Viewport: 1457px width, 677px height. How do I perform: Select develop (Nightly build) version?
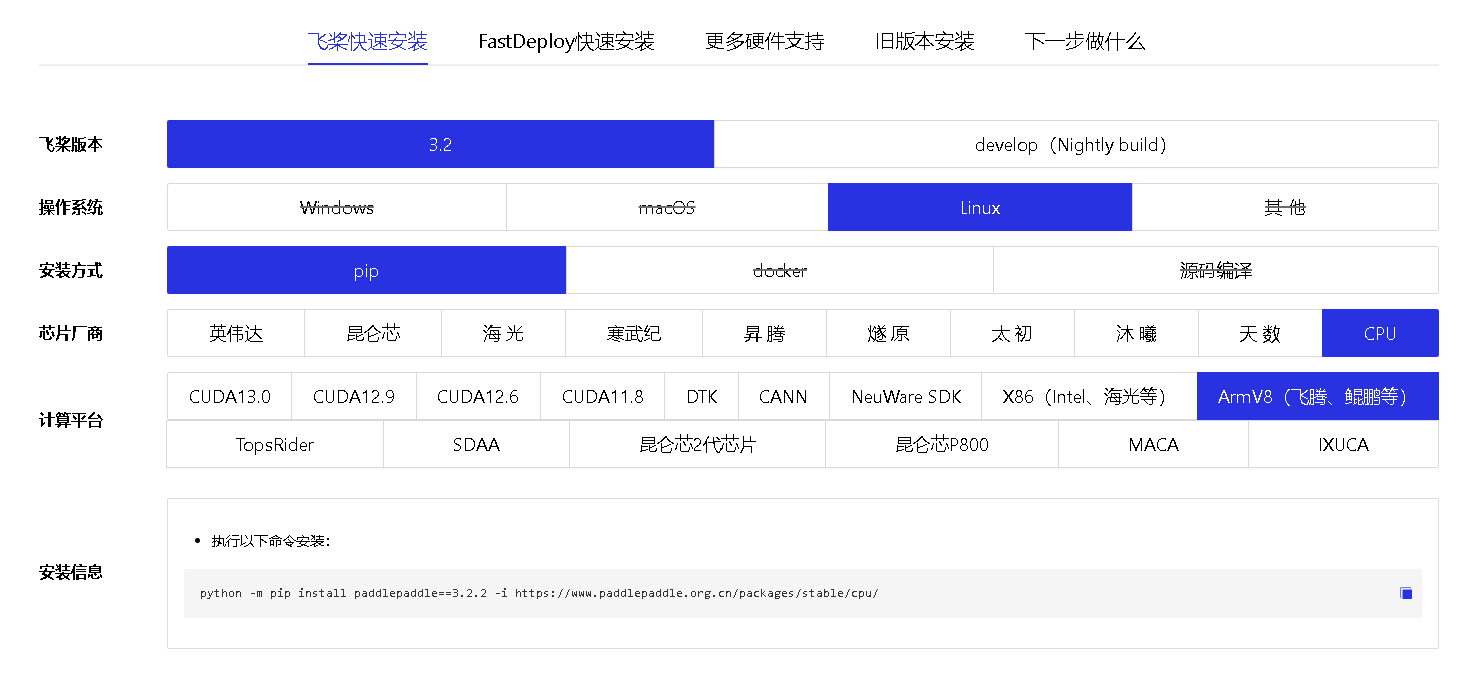tap(1075, 144)
